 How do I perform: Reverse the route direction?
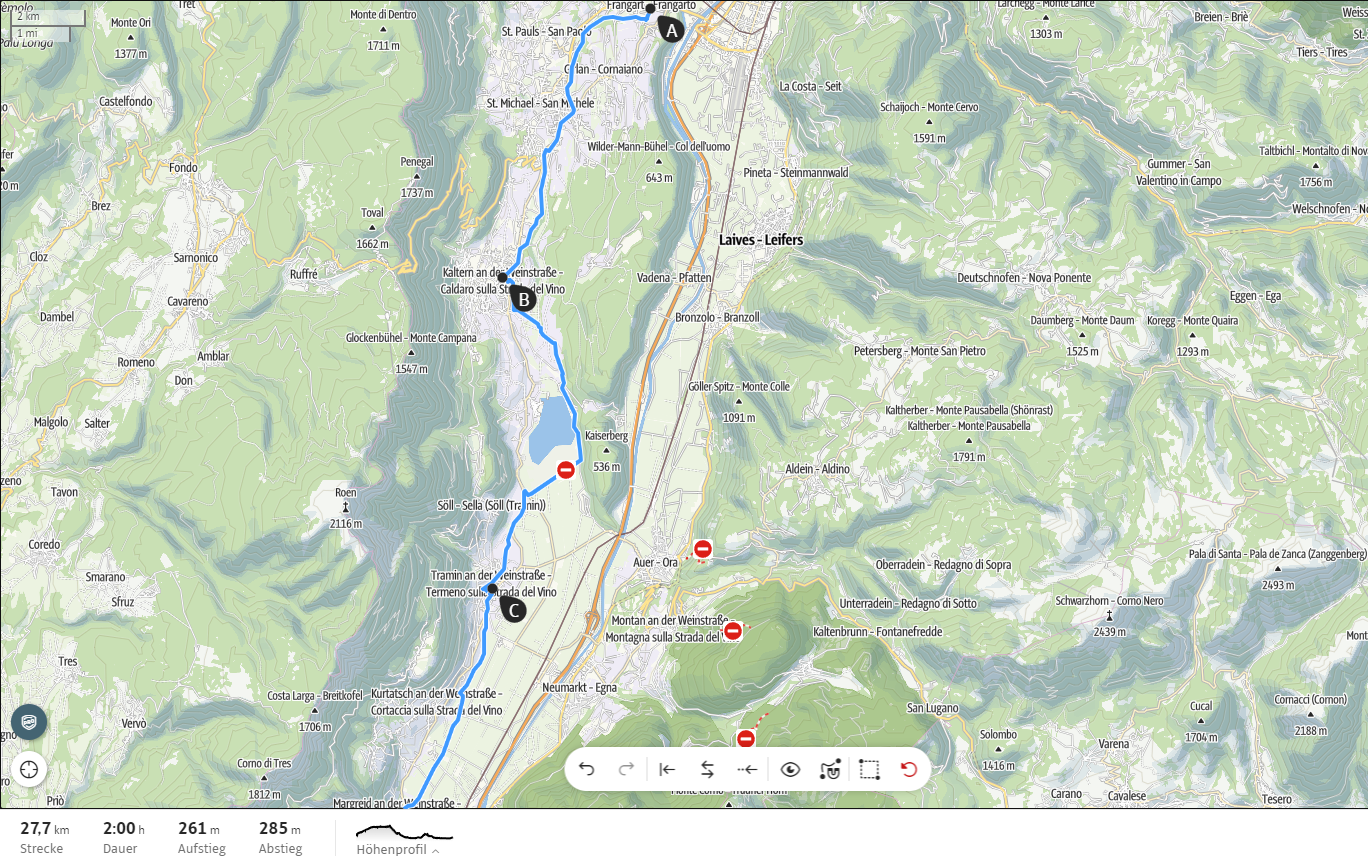(x=707, y=769)
